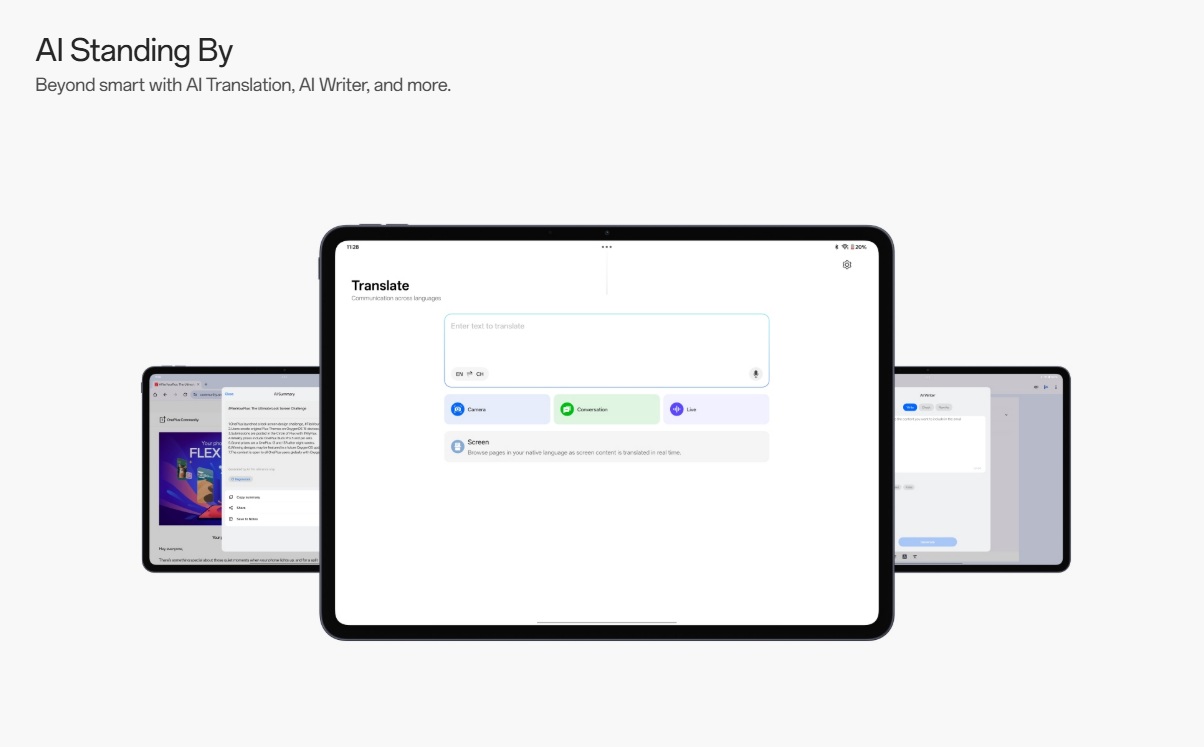Open new browser tab with plus
1204x747 pixels.
click(x=206, y=384)
